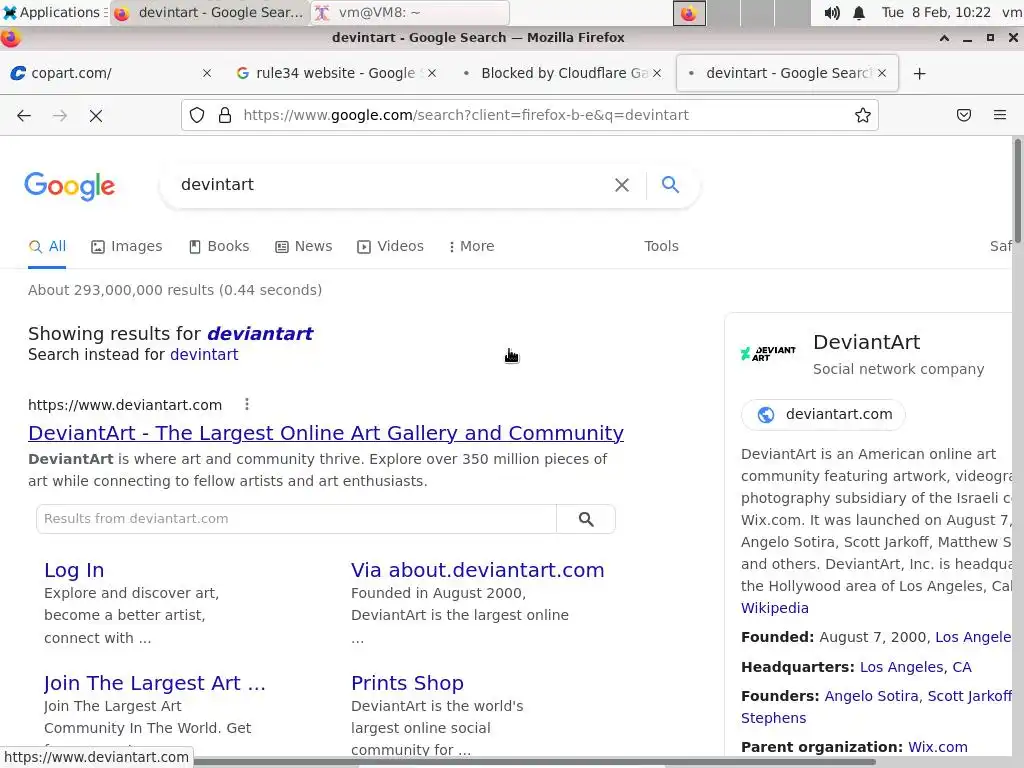This screenshot has width=1024, height=768.
Task: Open Los Angeles, CA headquarters link
Action: click(x=916, y=667)
